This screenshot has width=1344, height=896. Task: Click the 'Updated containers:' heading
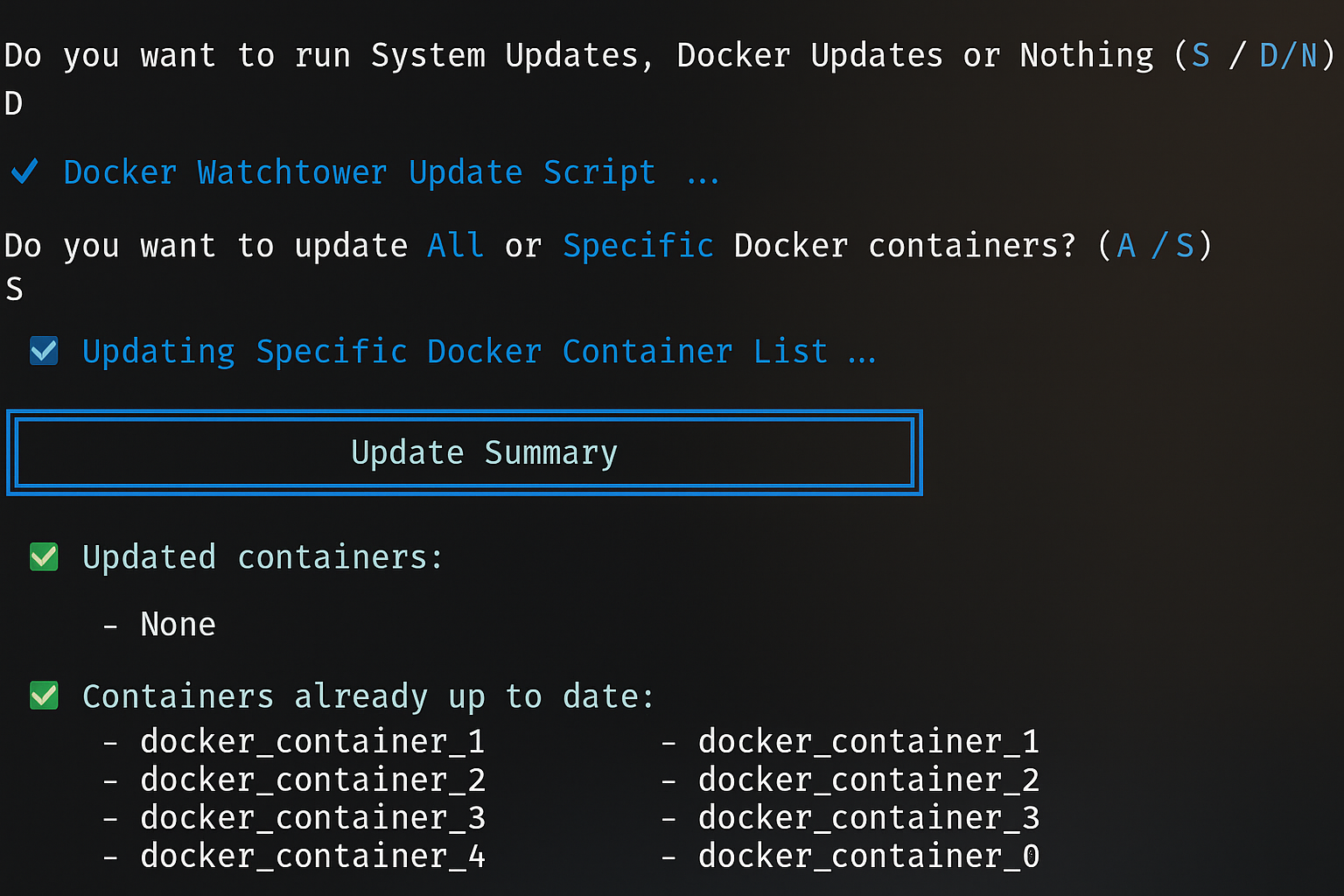point(262,557)
